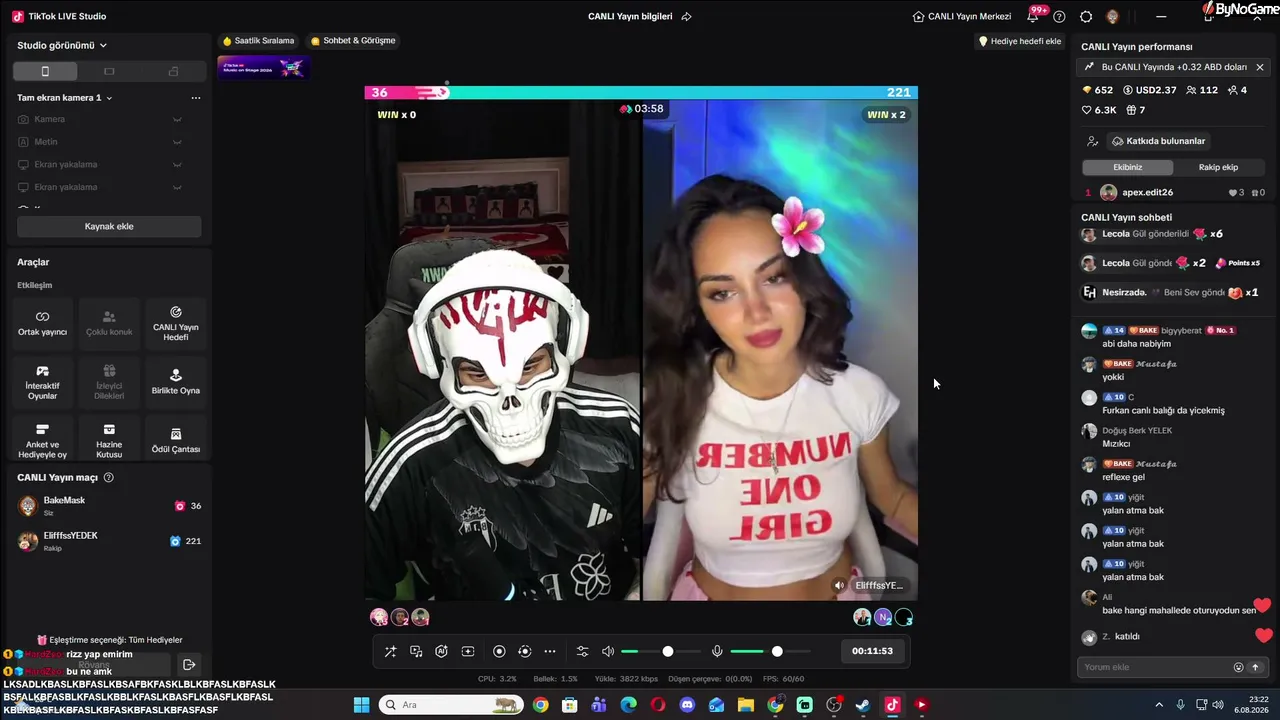Click the record button in bottom toolbar
Image resolution: width=1280 pixels, height=720 pixels.
pyautogui.click(x=499, y=651)
